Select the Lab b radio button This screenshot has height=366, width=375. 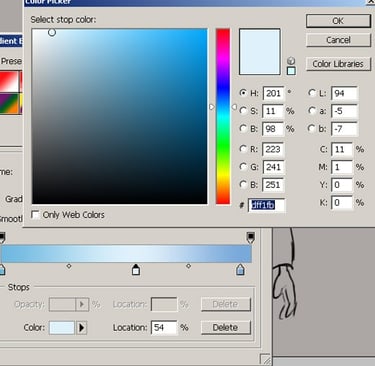click(312, 128)
